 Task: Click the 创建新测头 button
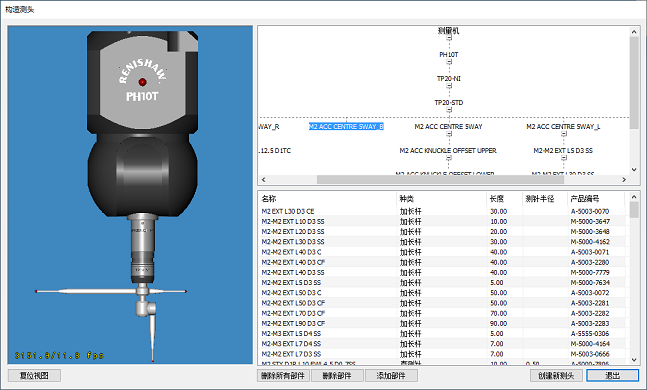556,376
